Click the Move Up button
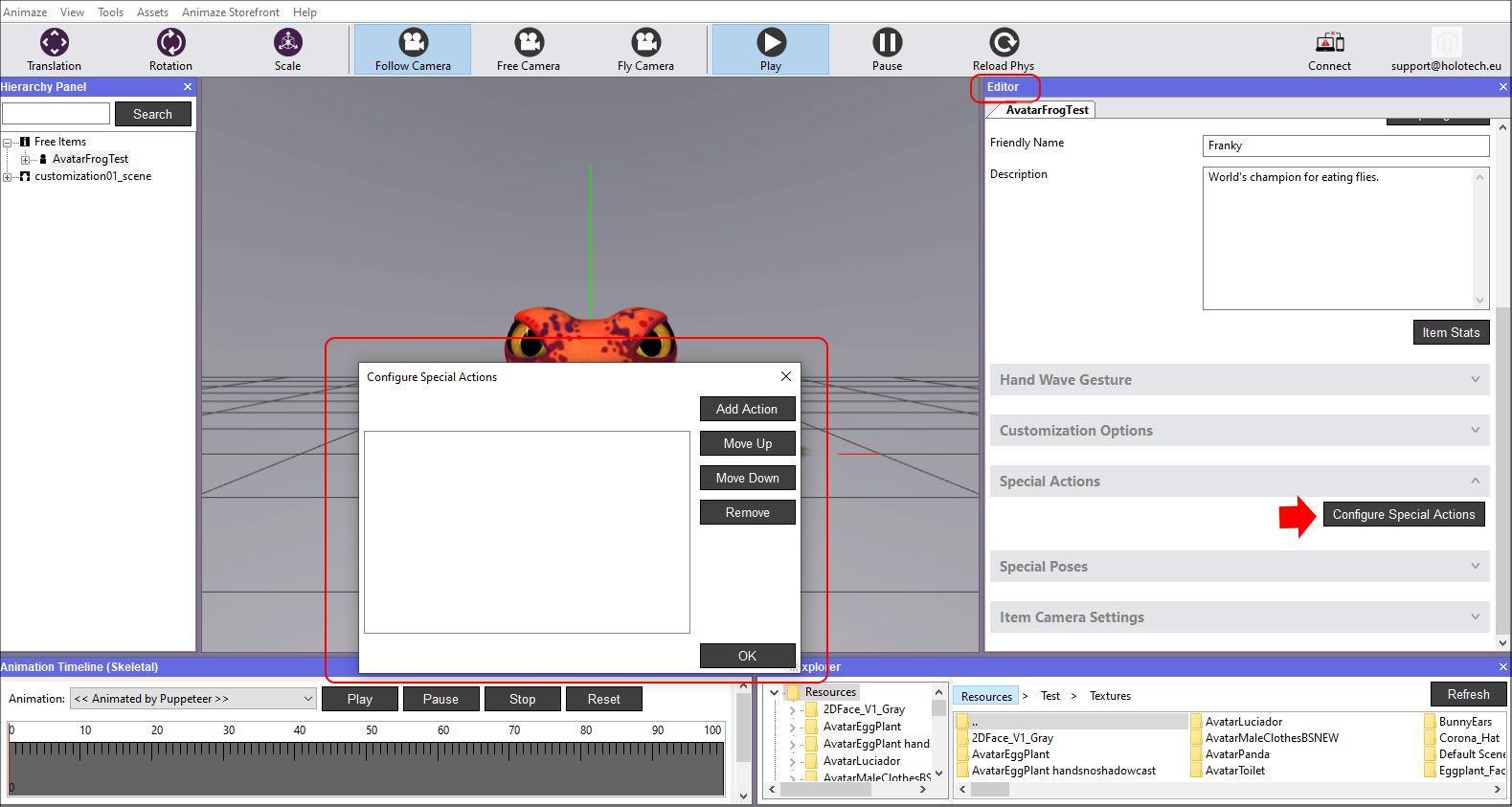 747,443
